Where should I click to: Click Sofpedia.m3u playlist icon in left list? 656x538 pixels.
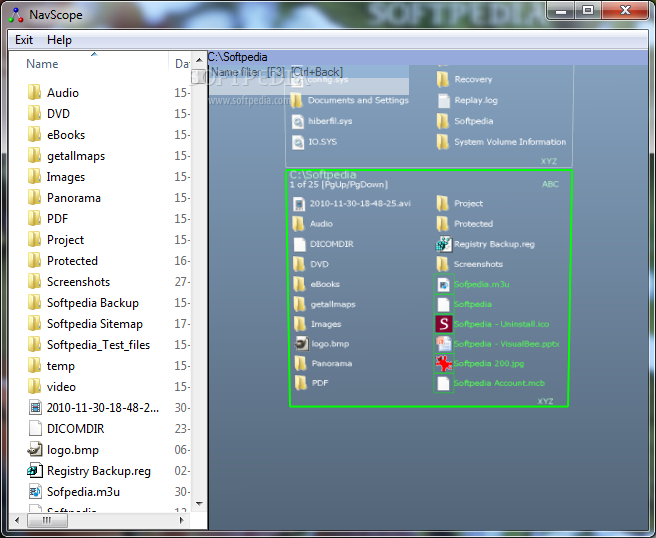pyautogui.click(x=35, y=492)
